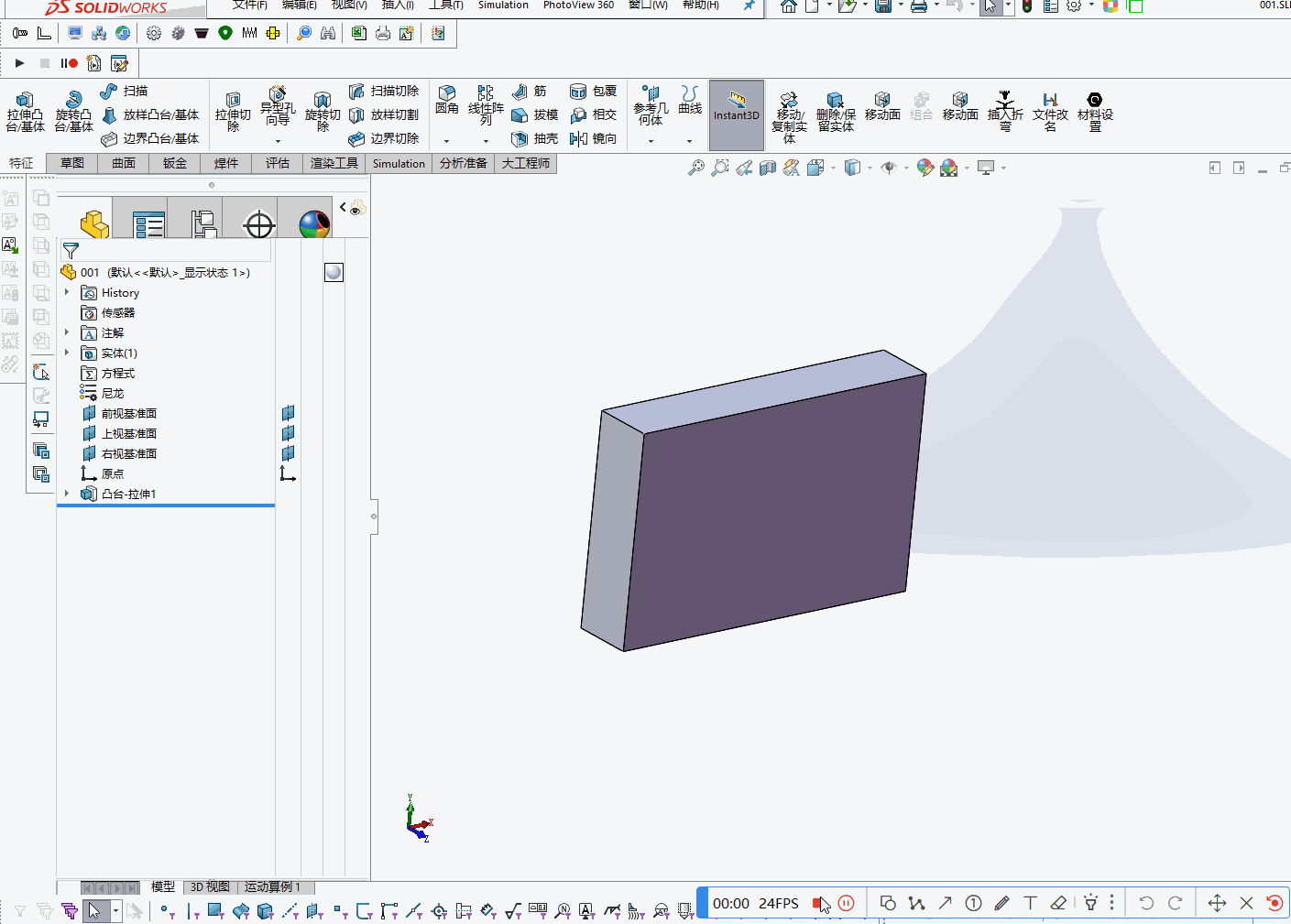Toggle the display pane eye icon
This screenshot has width=1291, height=924.
(357, 208)
